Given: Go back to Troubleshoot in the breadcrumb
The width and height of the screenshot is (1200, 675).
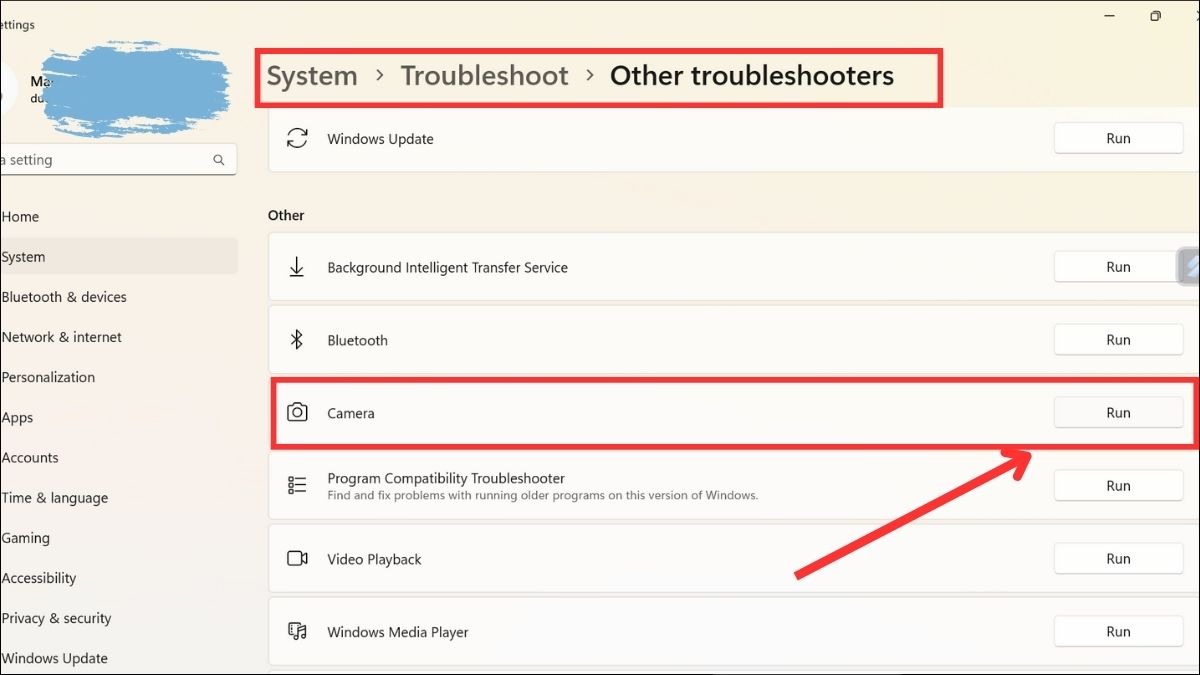Looking at the screenshot, I should [485, 76].
